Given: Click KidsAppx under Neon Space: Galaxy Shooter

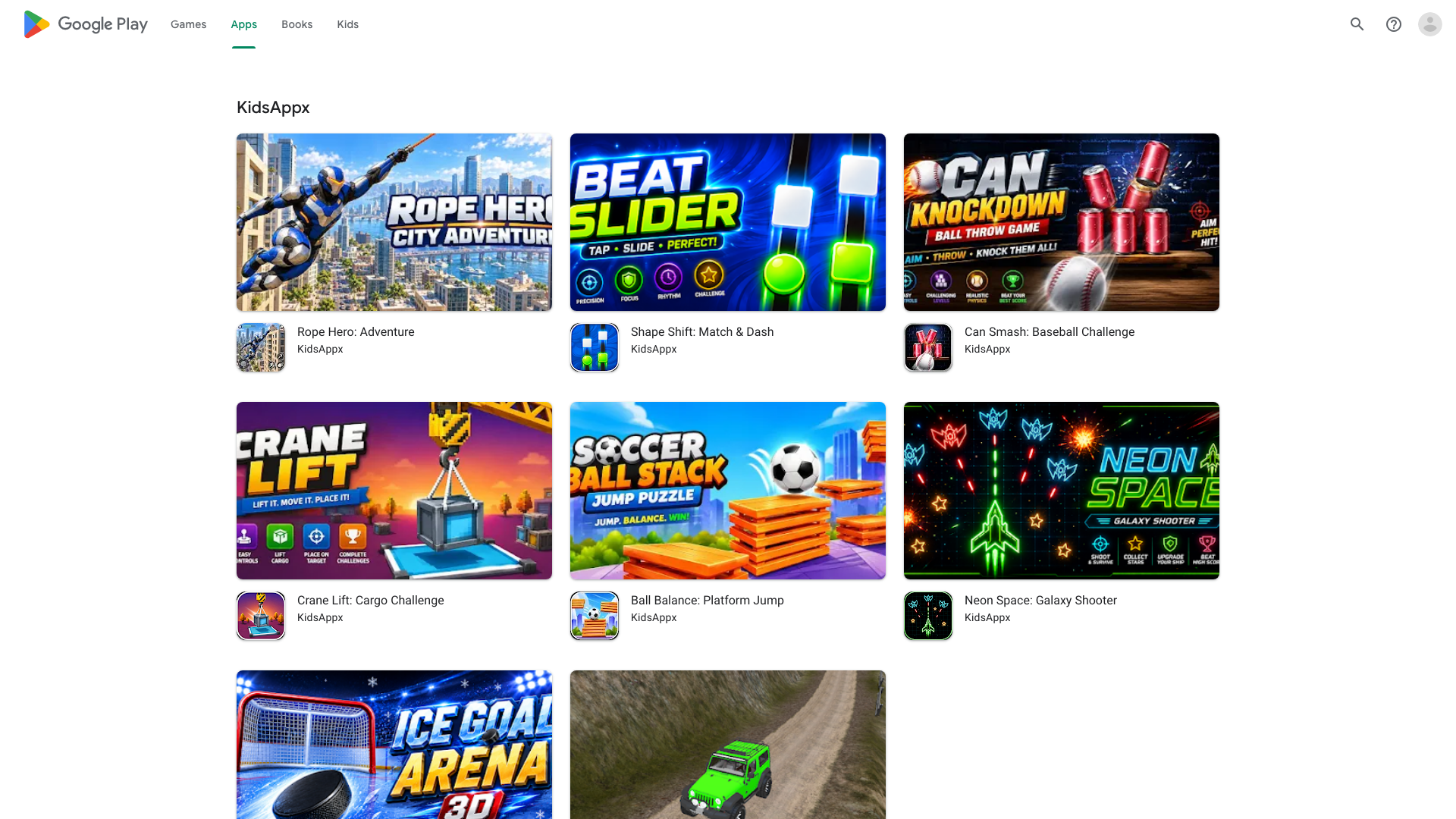Looking at the screenshot, I should tap(987, 618).
